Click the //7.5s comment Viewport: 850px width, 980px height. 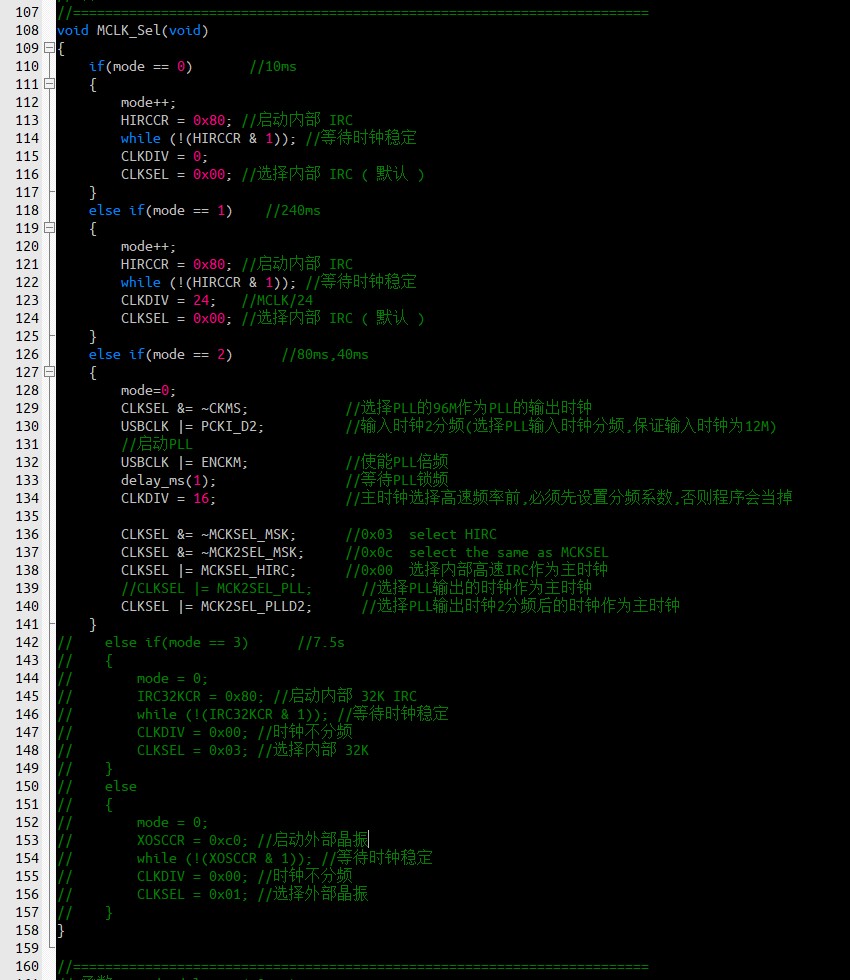pyautogui.click(x=321, y=642)
